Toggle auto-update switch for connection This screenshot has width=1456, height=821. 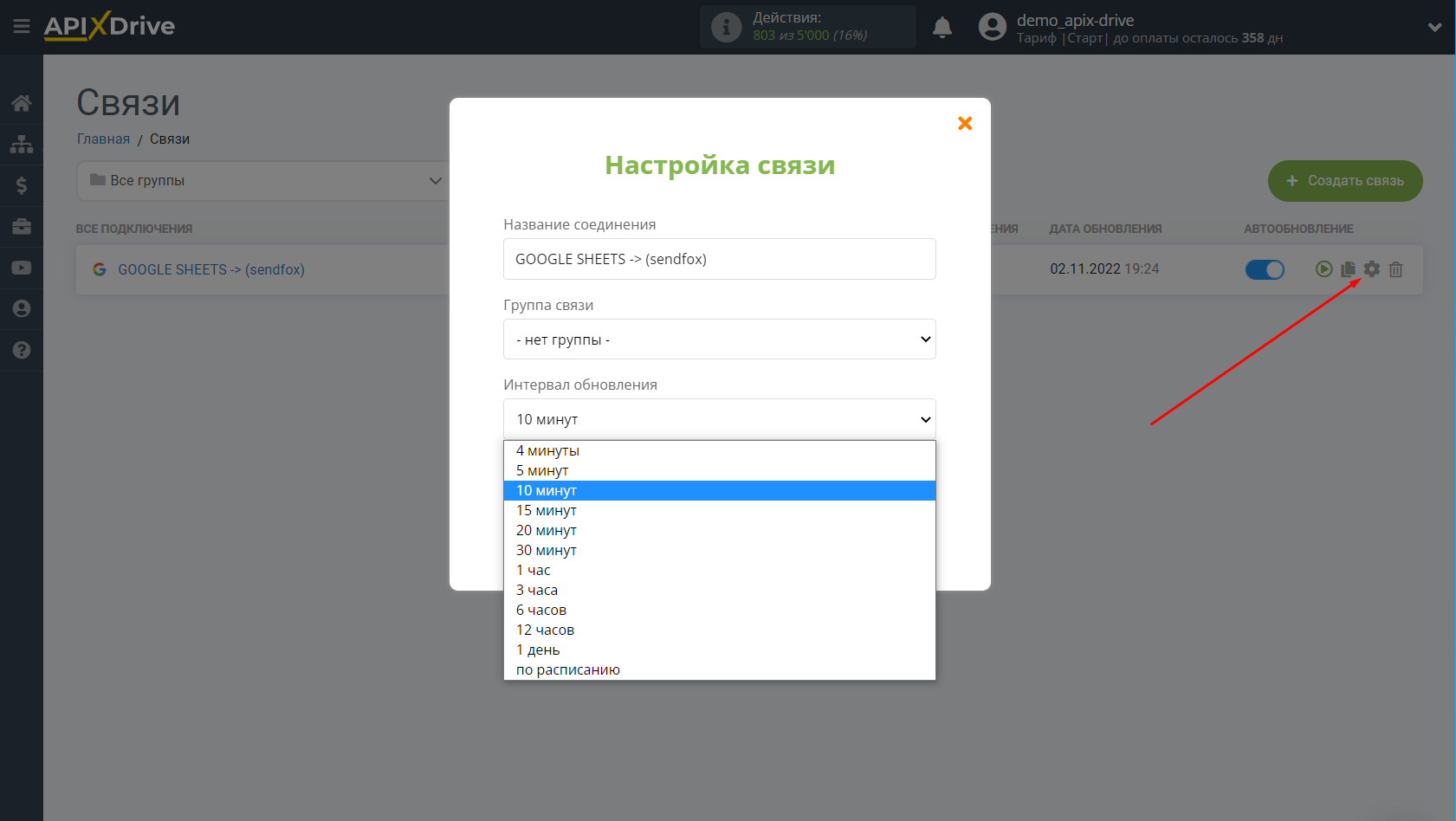(x=1265, y=269)
